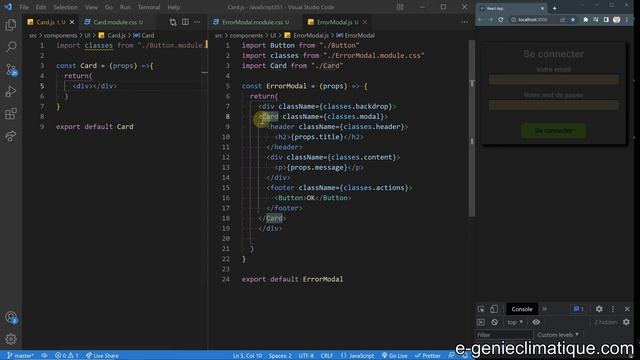Clear the DevTools console
This screenshot has height=360, width=640.
(x=494, y=322)
